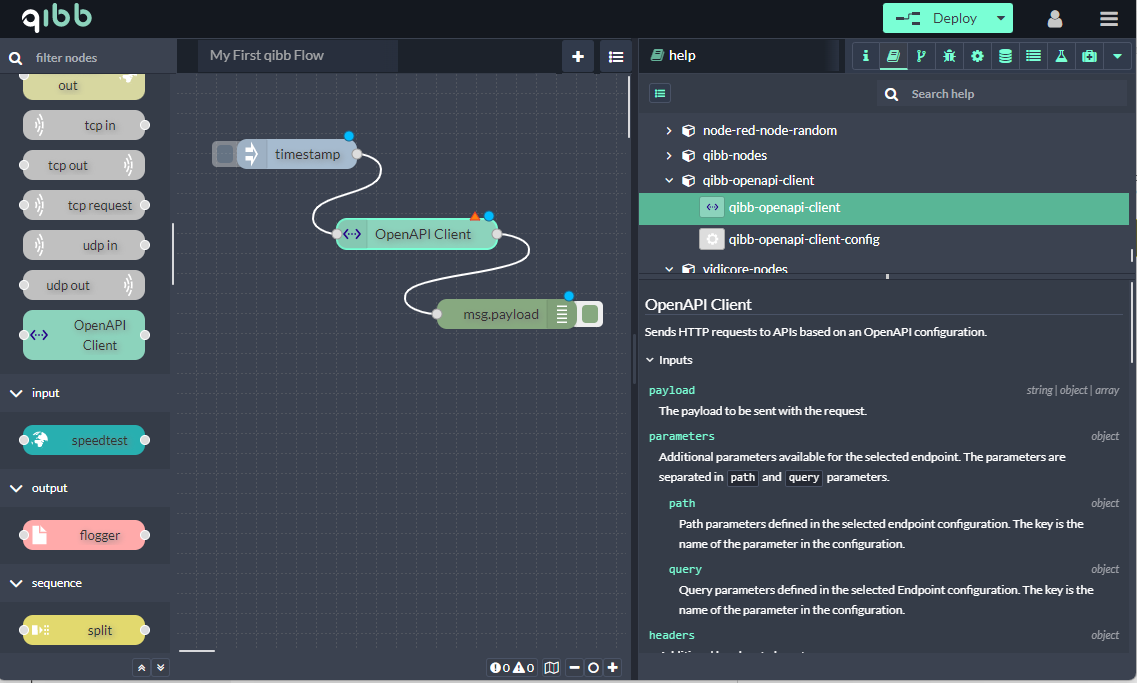
Task: Open the context data database tab
Action: pos(1005,56)
